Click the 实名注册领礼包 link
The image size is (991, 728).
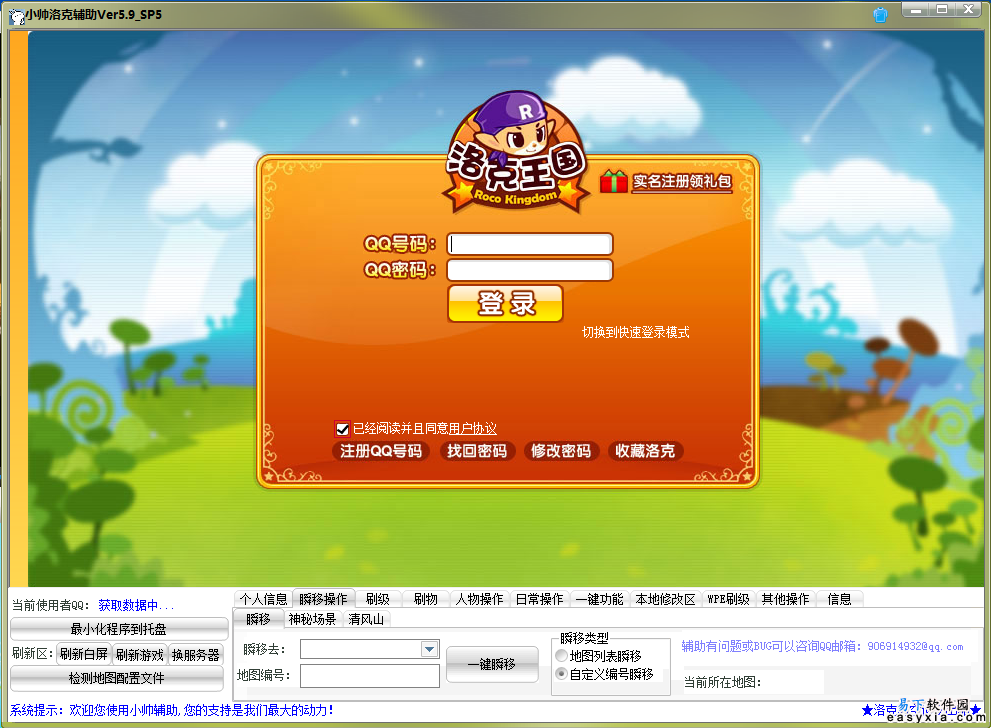pos(682,182)
